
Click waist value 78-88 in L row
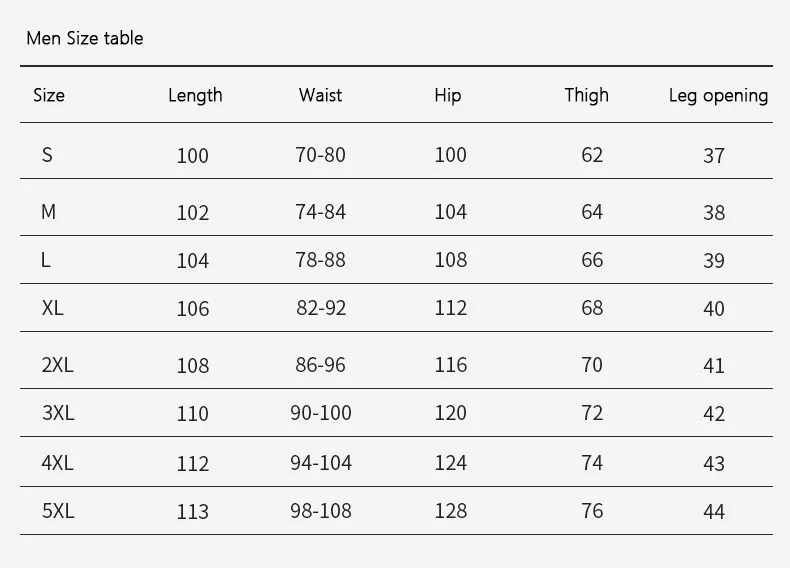click(x=320, y=260)
